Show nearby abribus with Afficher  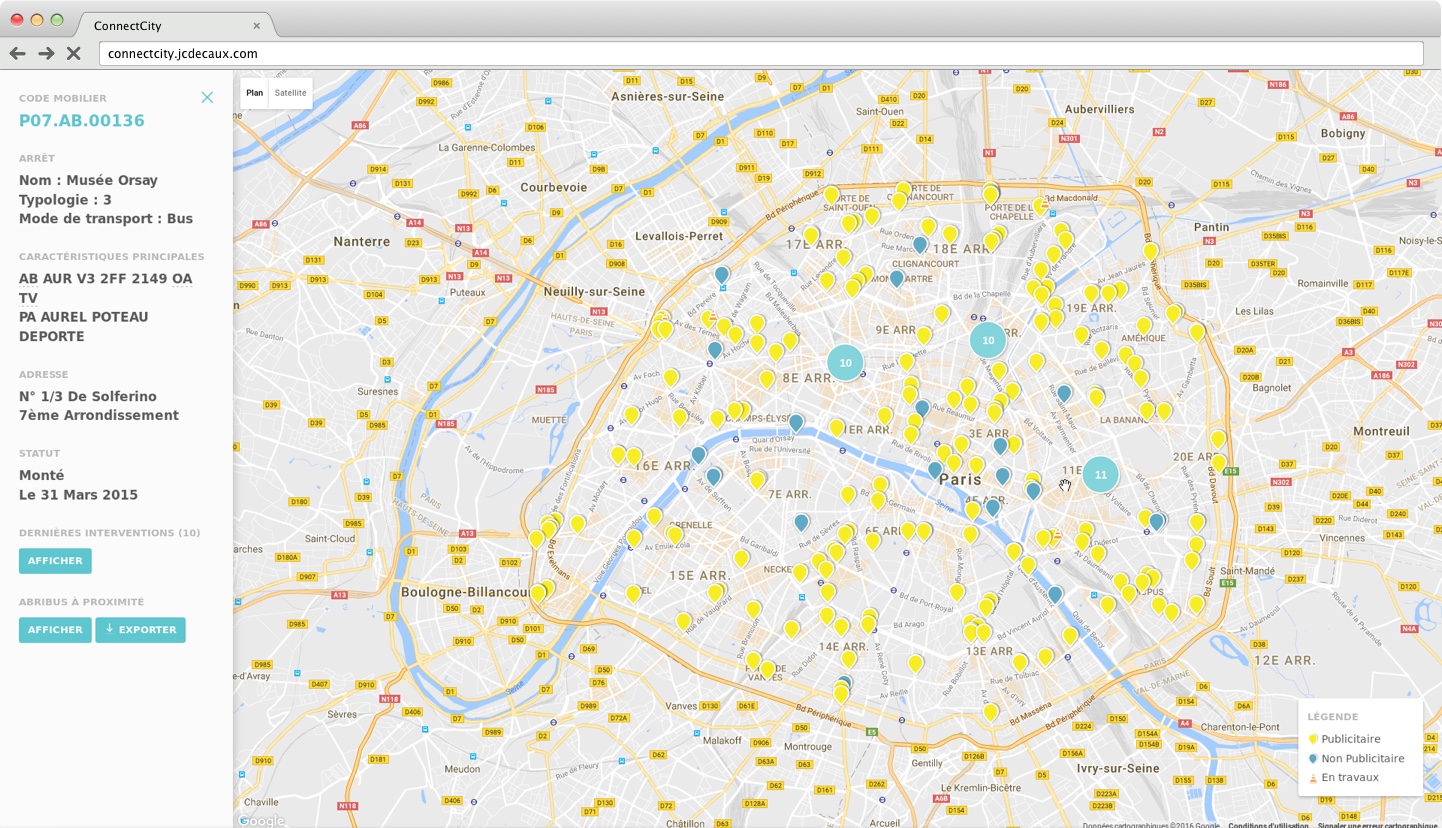[55, 630]
